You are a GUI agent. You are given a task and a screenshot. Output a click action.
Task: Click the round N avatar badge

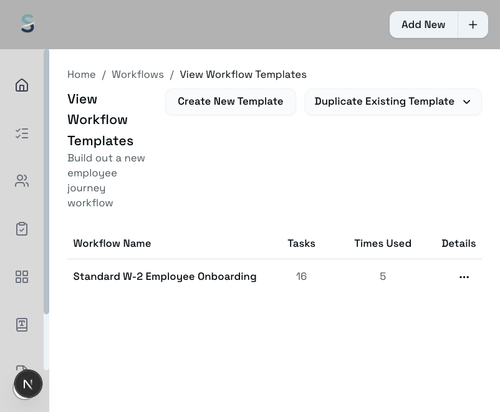pyautogui.click(x=28, y=384)
